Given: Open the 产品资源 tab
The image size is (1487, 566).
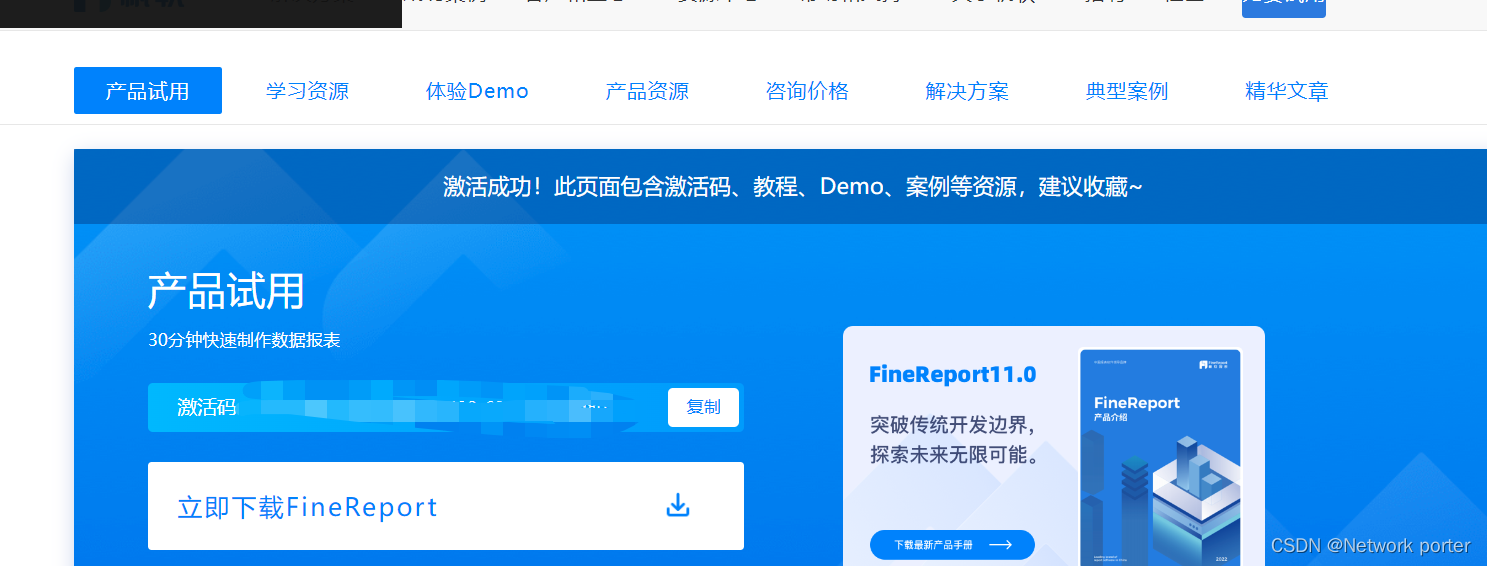Looking at the screenshot, I should pos(647,91).
